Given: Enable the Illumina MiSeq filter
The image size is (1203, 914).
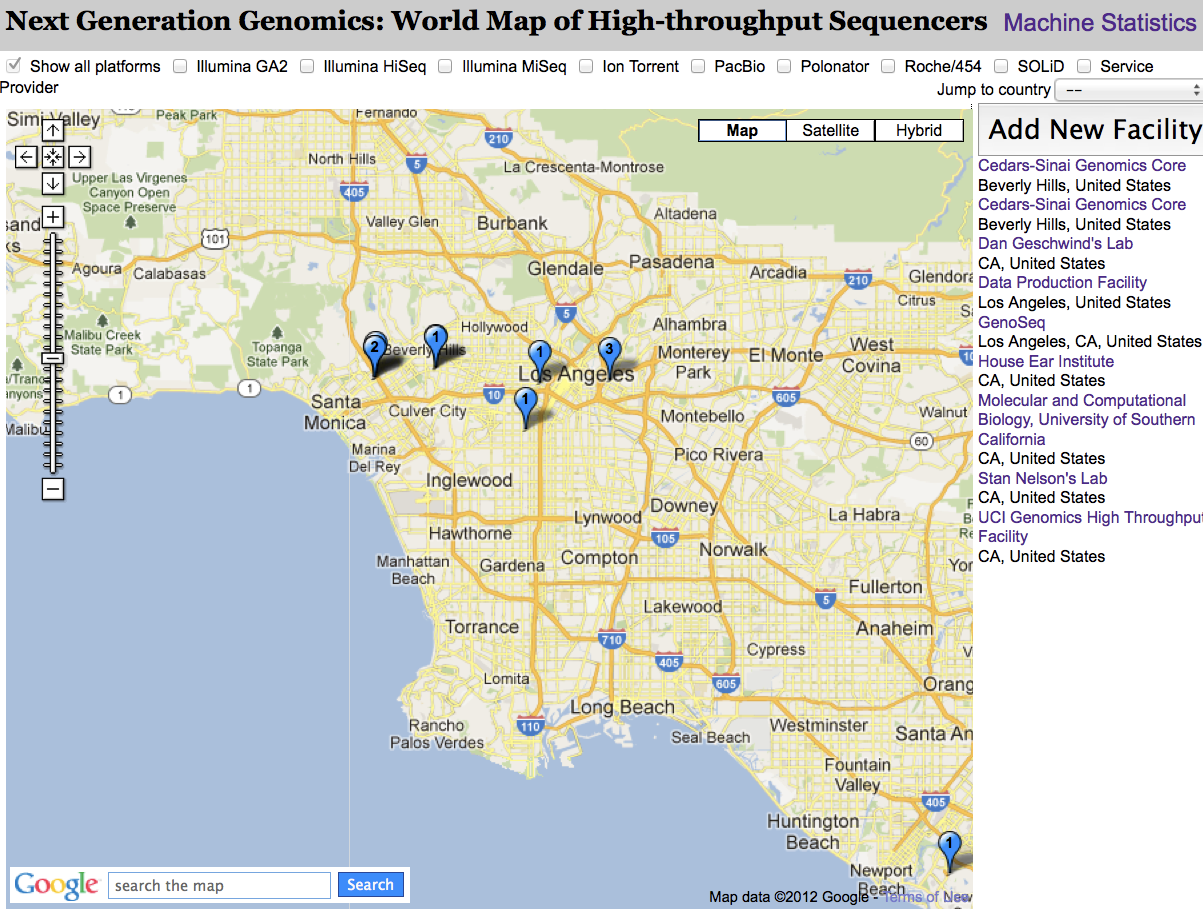Looking at the screenshot, I should tap(445, 66).
